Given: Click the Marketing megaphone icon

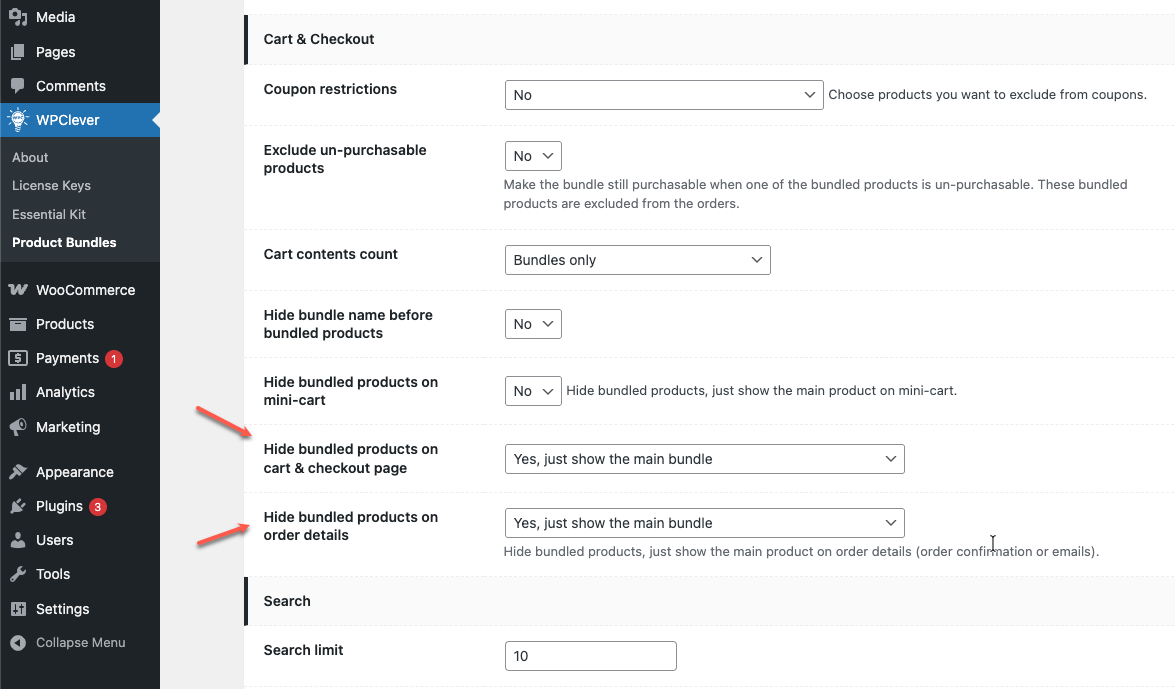Looking at the screenshot, I should (x=18, y=427).
